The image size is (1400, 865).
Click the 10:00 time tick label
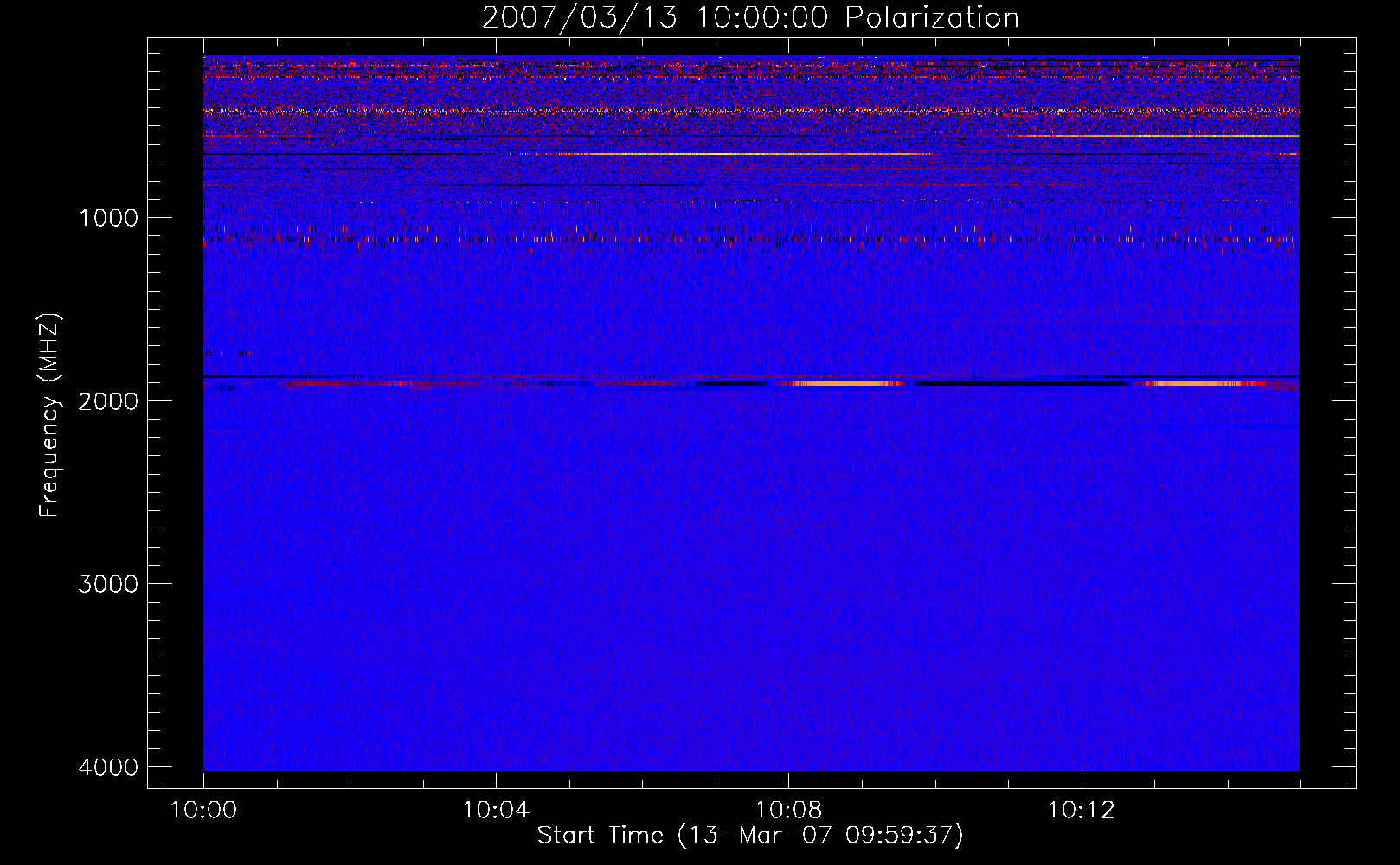point(203,811)
